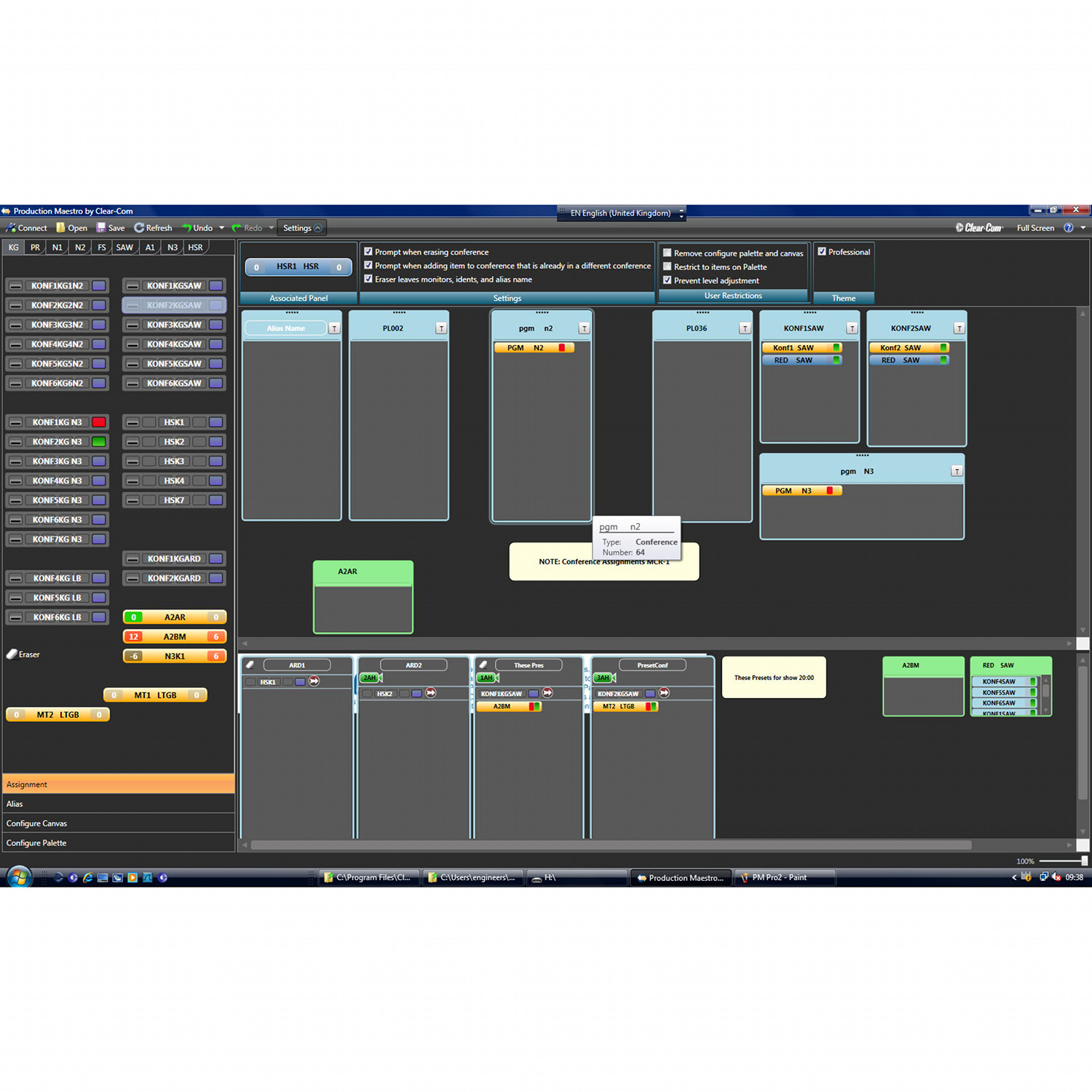The height and width of the screenshot is (1092, 1092).
Task: Click the T button on pgm N3 panel
Action: coord(957,472)
